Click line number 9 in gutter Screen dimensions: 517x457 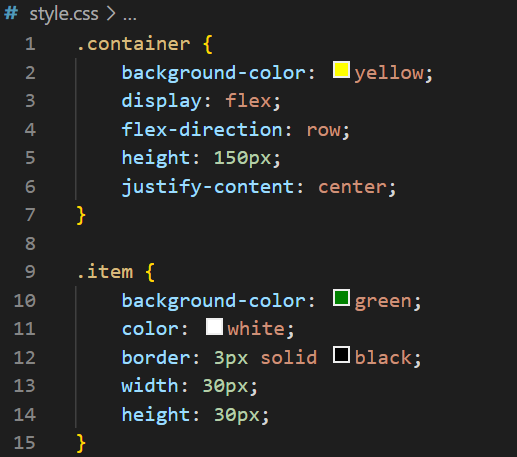pyautogui.click(x=30, y=272)
